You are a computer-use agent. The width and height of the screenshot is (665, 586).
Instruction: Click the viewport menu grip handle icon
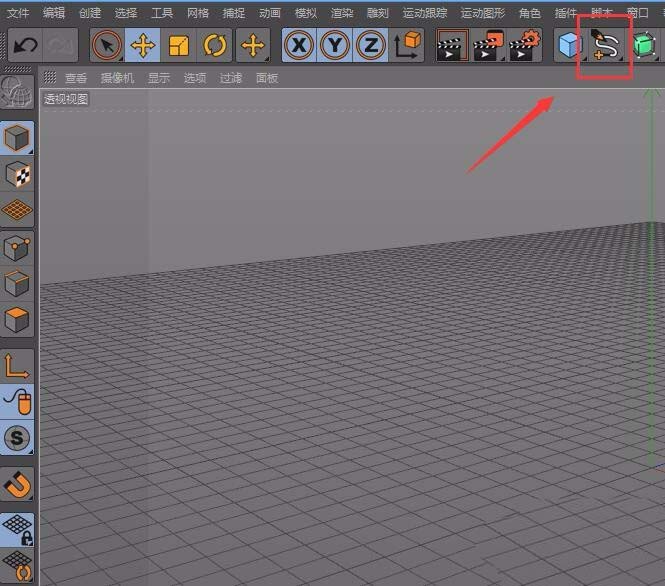[50, 77]
